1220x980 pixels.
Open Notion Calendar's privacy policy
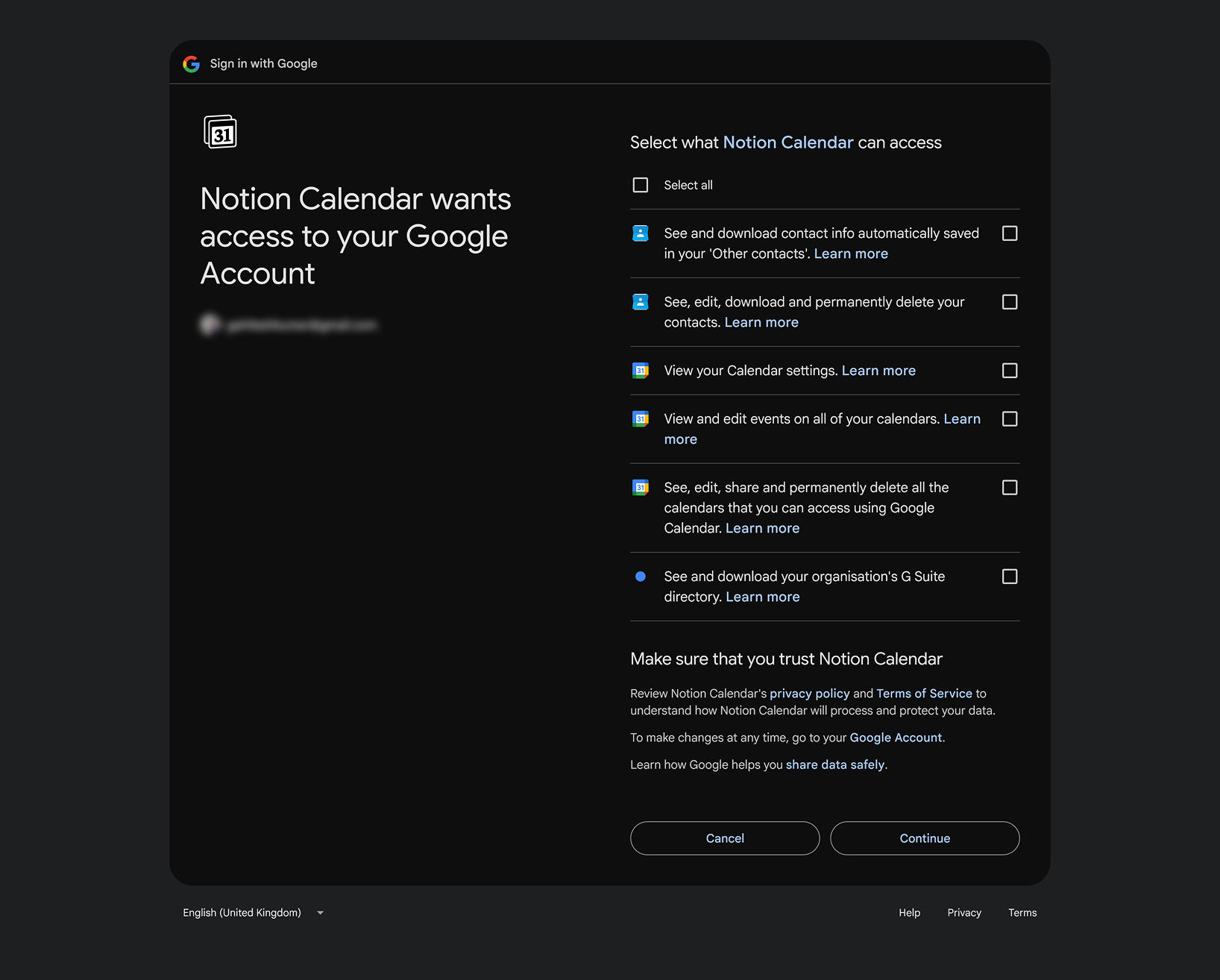(x=809, y=693)
